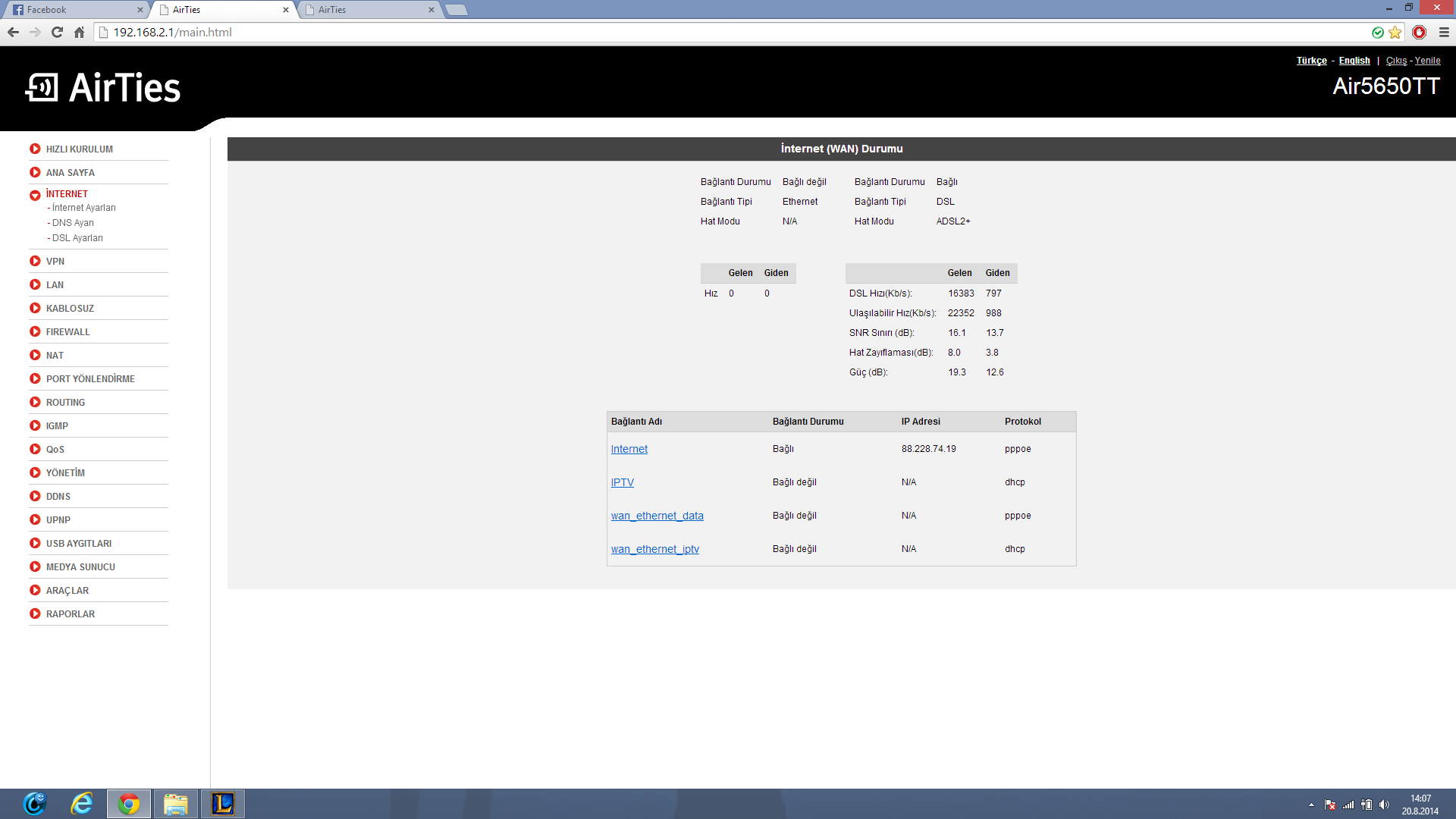Image resolution: width=1456 pixels, height=819 pixels.
Task: Click Air5650TT model name
Action: point(1386,86)
